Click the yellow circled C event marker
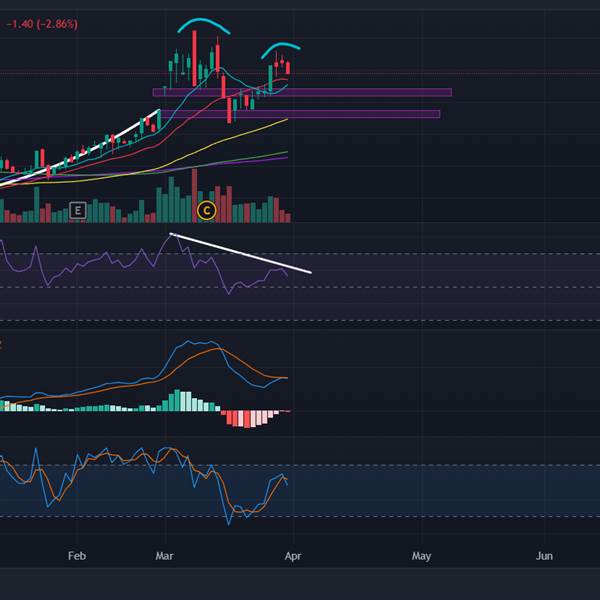The width and height of the screenshot is (600, 600). 207,210
